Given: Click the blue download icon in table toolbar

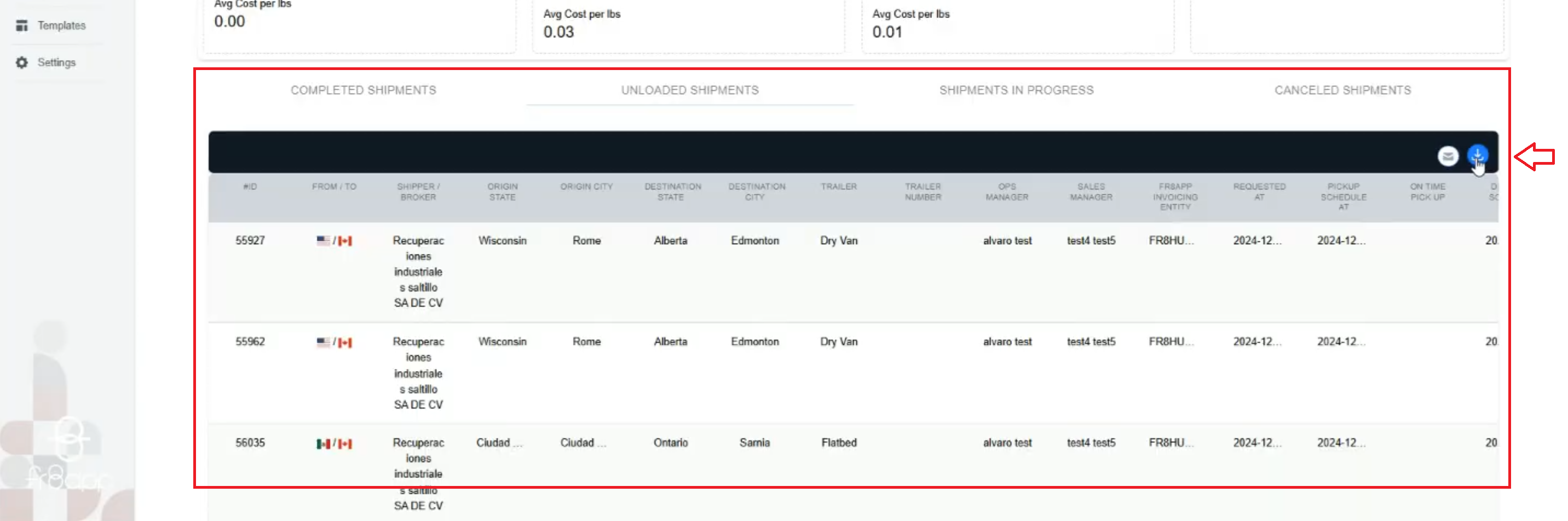Looking at the screenshot, I should pos(1477,156).
